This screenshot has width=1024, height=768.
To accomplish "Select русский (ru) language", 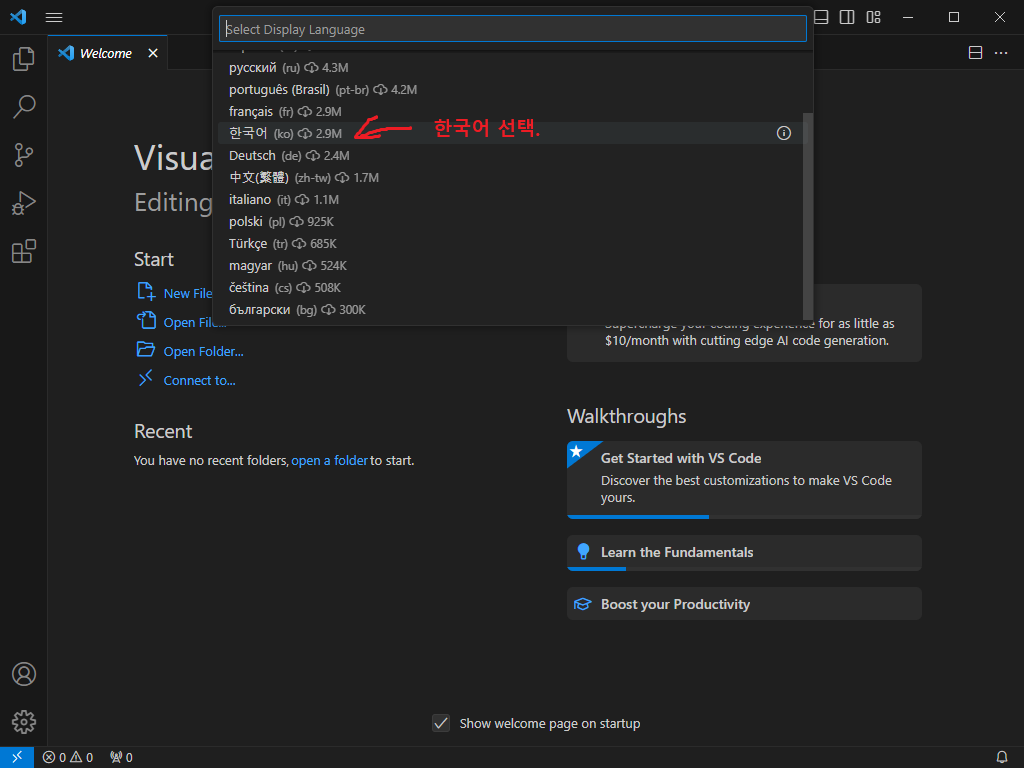I will click(x=513, y=67).
